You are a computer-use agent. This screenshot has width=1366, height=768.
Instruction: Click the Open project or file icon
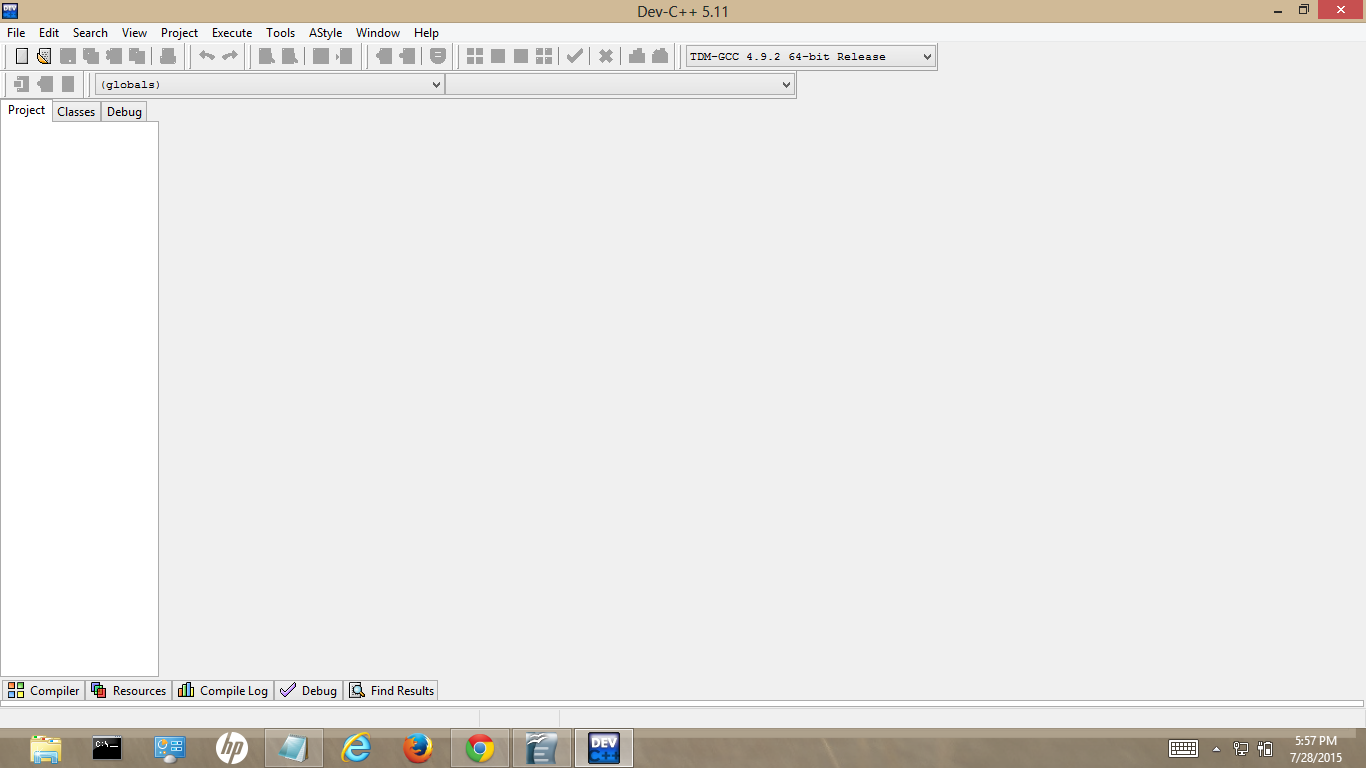[44, 56]
